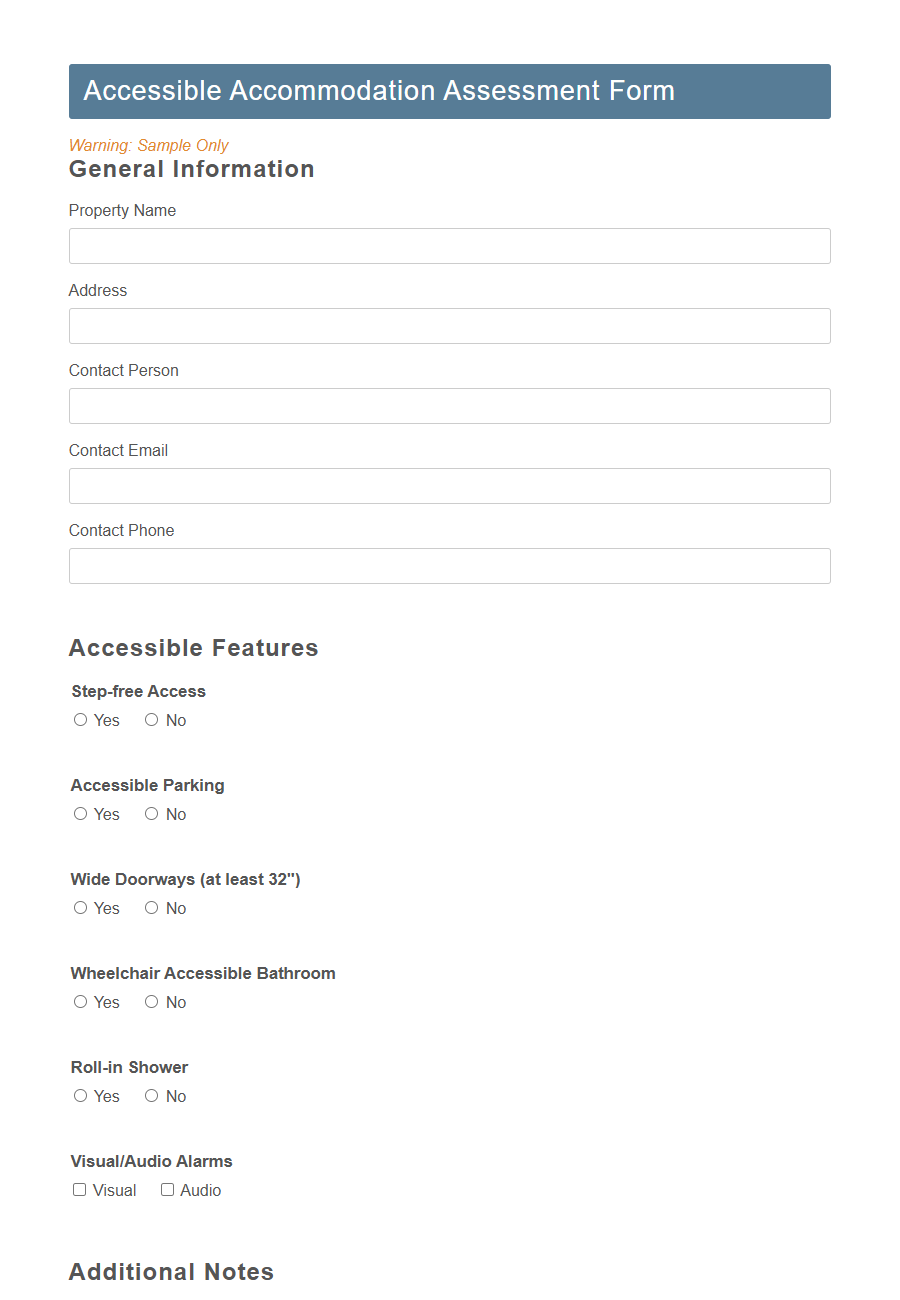Check the Visual alarms checkbox

tap(79, 1189)
